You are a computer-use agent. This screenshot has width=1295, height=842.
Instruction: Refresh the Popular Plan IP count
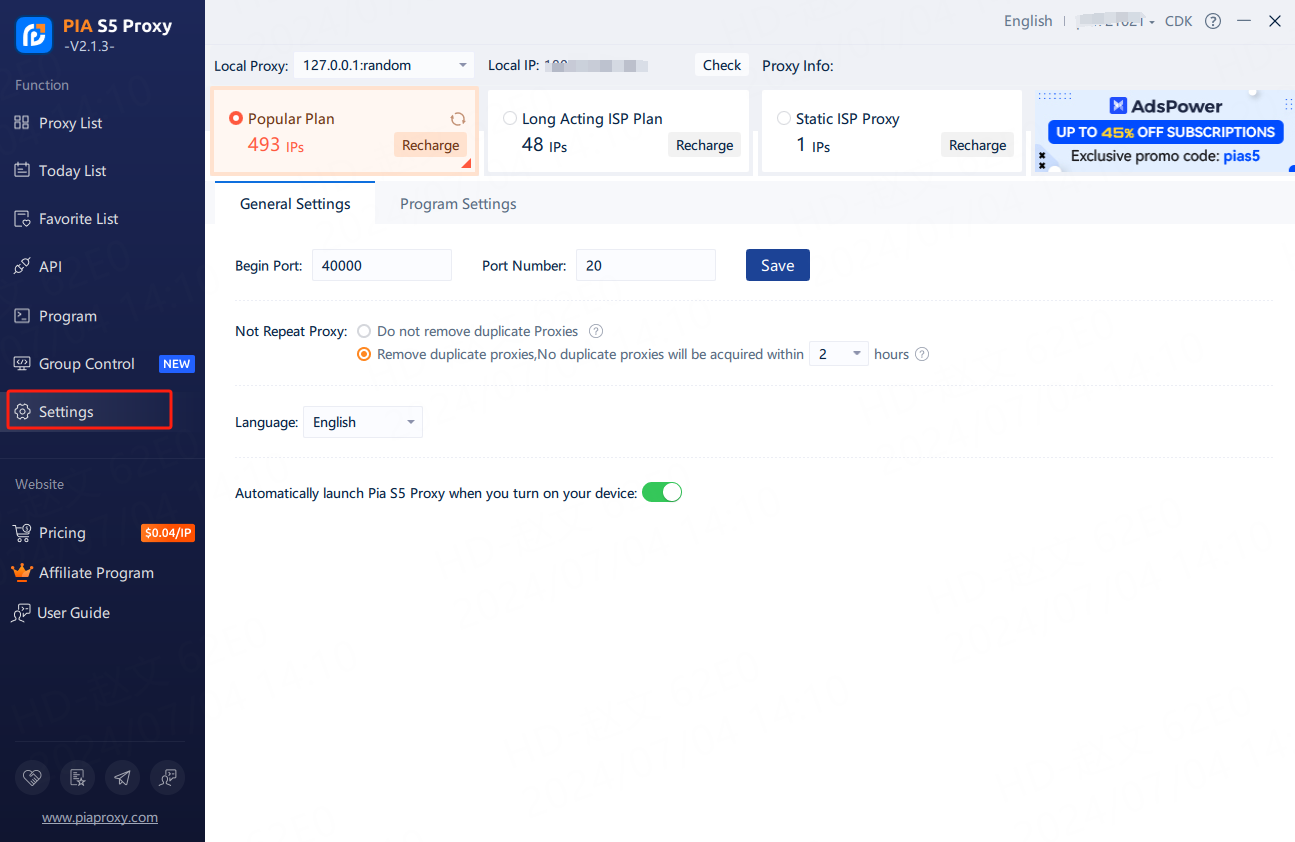[x=457, y=118]
